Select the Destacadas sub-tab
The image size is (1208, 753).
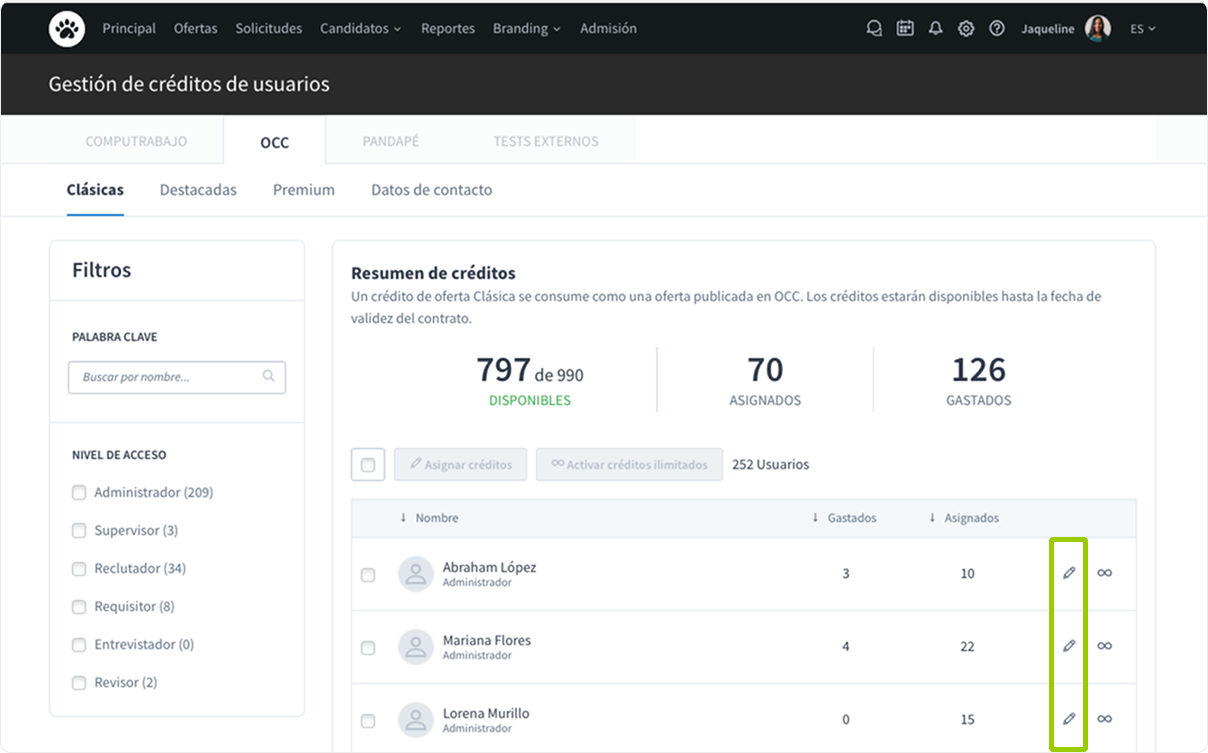pyautogui.click(x=198, y=190)
